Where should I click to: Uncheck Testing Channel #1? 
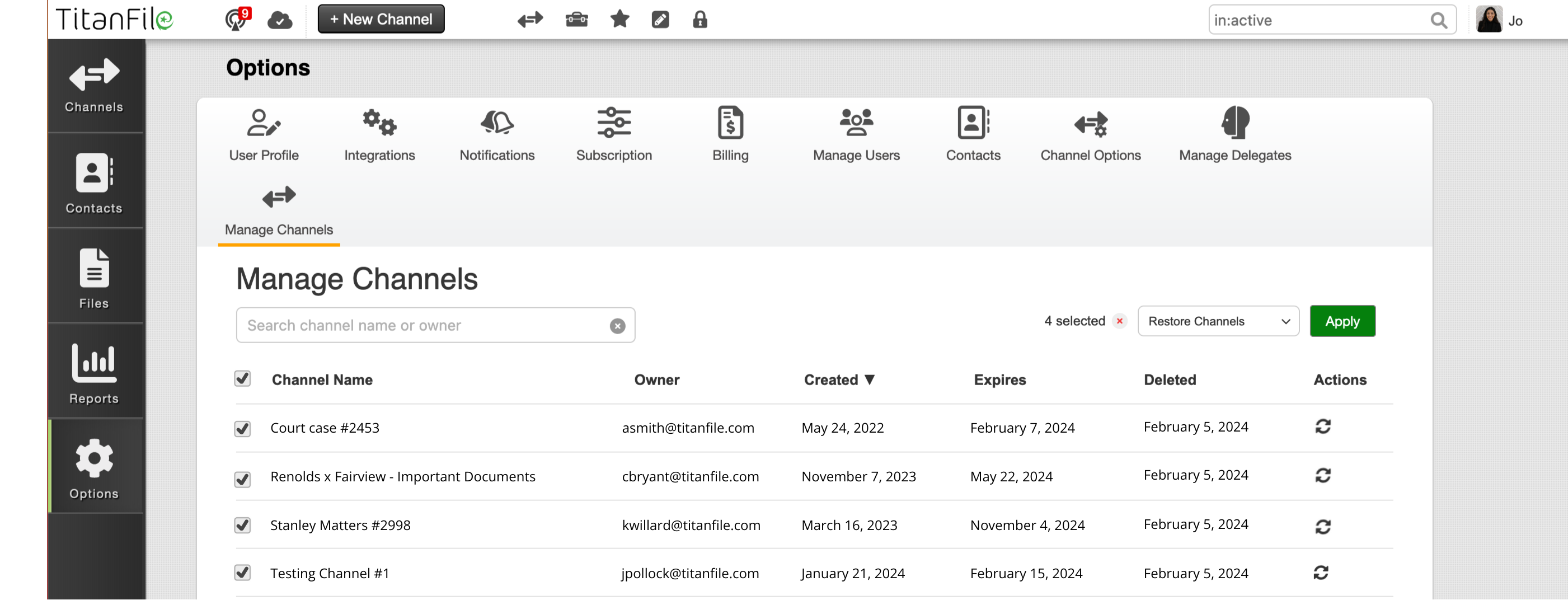point(242,573)
